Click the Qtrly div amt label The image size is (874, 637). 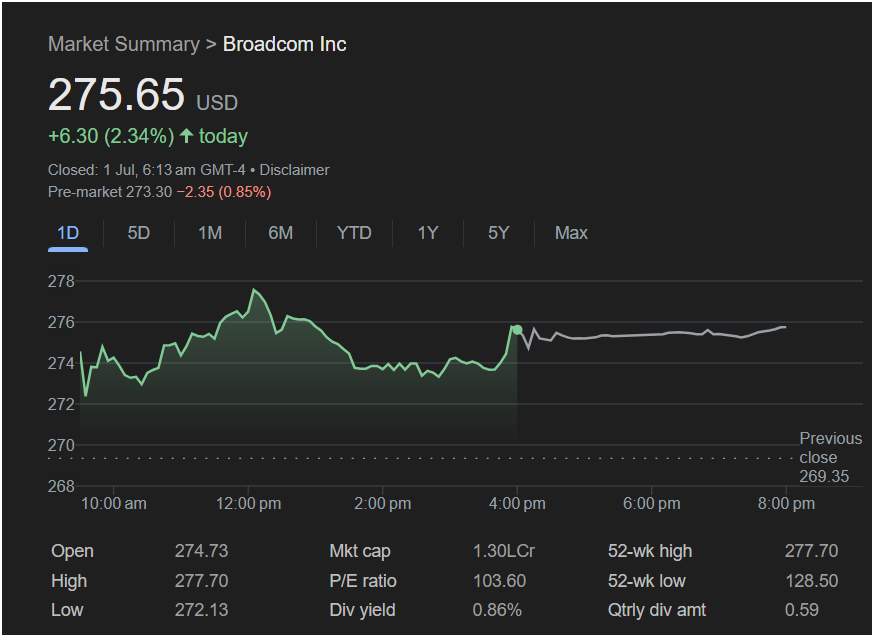(657, 610)
